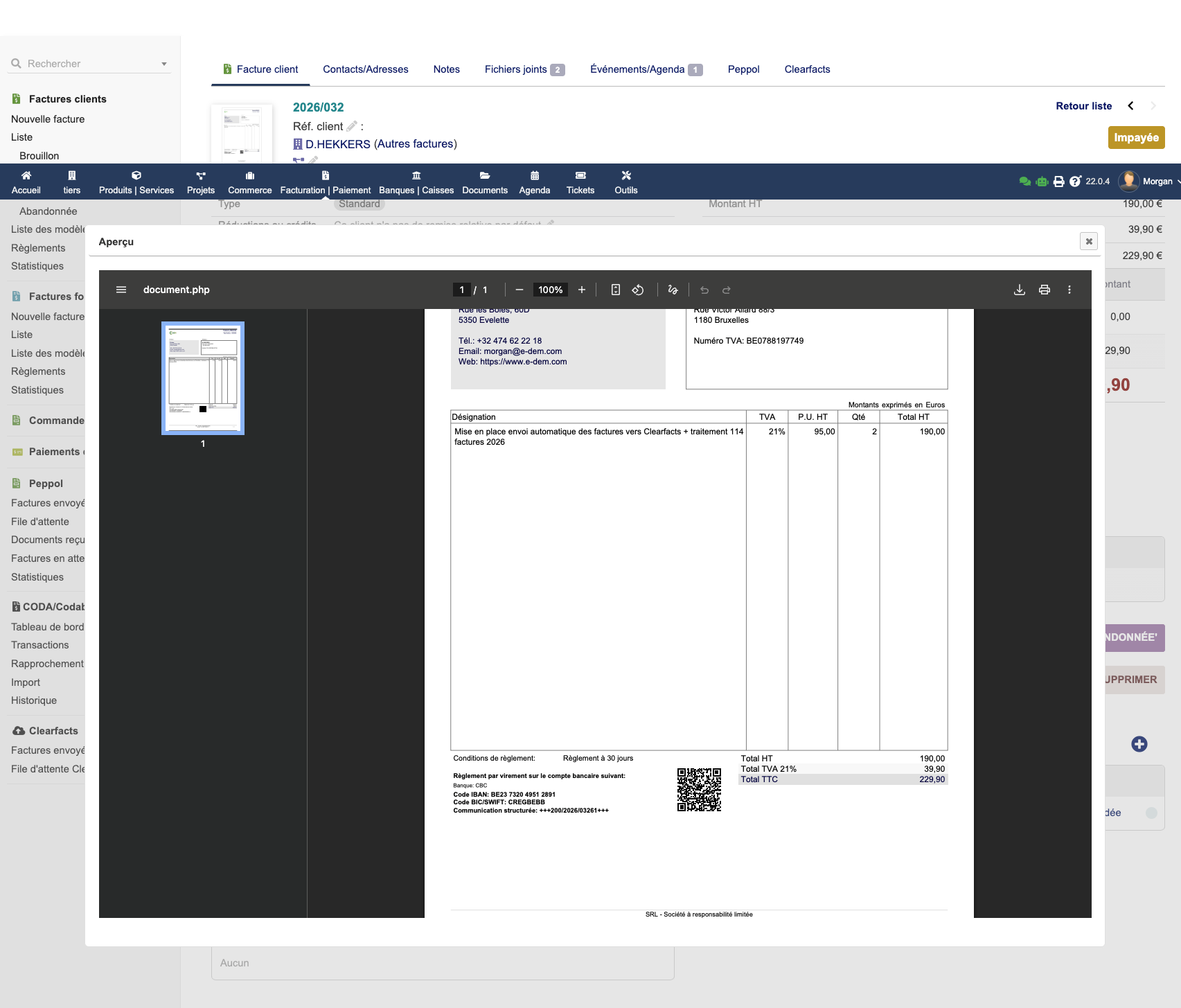Select the PDF draw annotation tool
Screen dimensions: 1181x1008
click(x=673, y=290)
